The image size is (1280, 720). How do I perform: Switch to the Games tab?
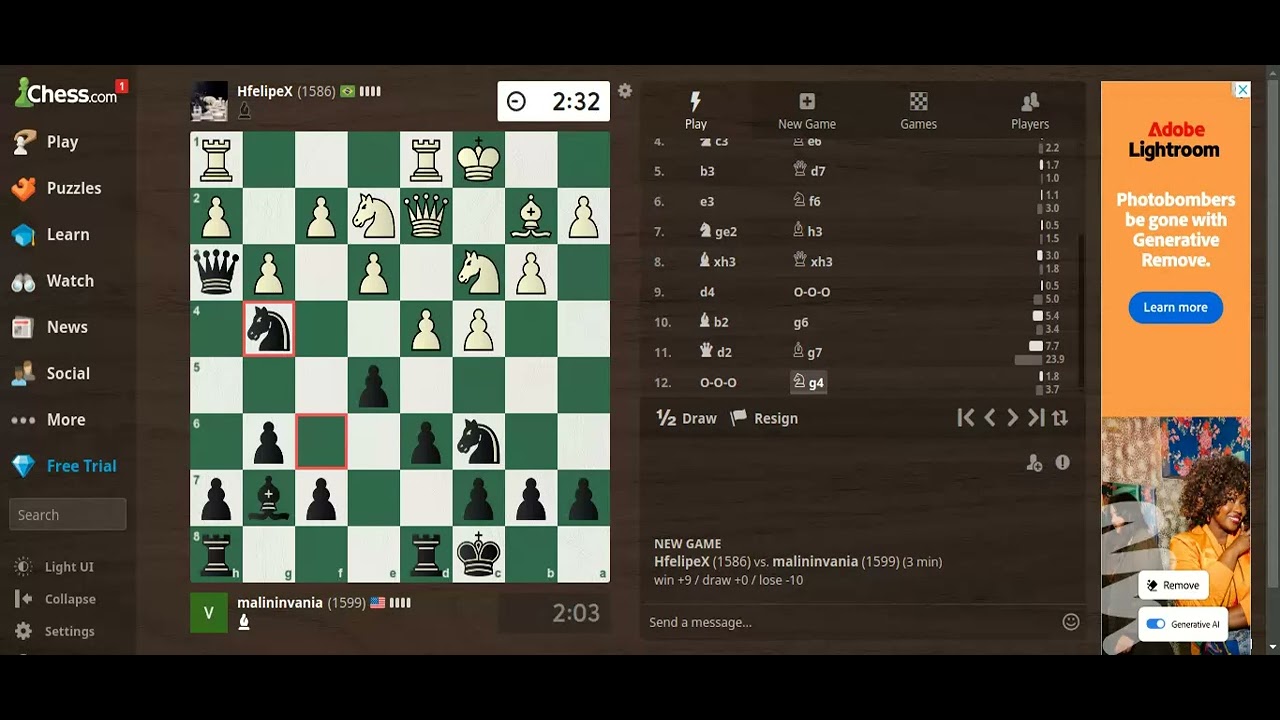pyautogui.click(x=918, y=110)
